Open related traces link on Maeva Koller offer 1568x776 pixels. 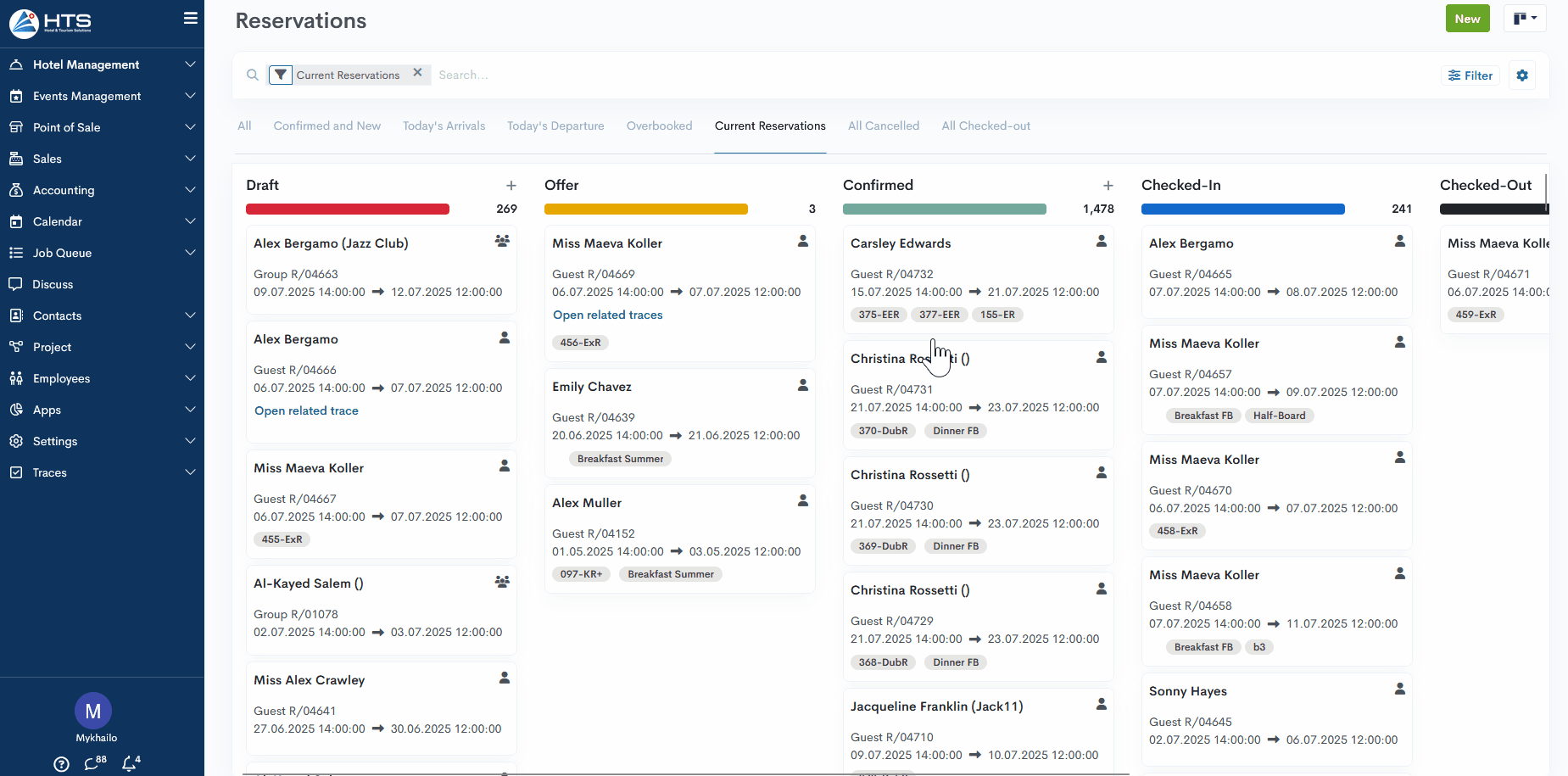[607, 315]
